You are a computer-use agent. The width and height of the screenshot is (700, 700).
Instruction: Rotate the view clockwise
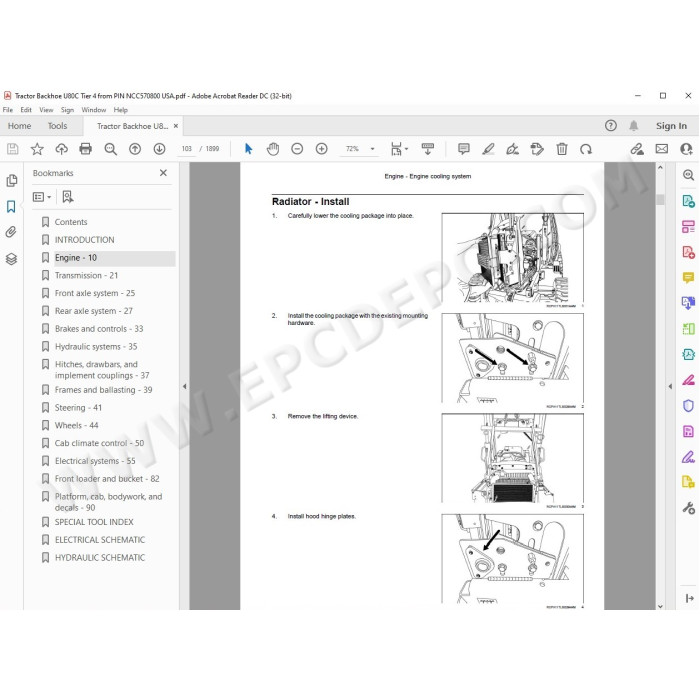pyautogui.click(x=586, y=149)
